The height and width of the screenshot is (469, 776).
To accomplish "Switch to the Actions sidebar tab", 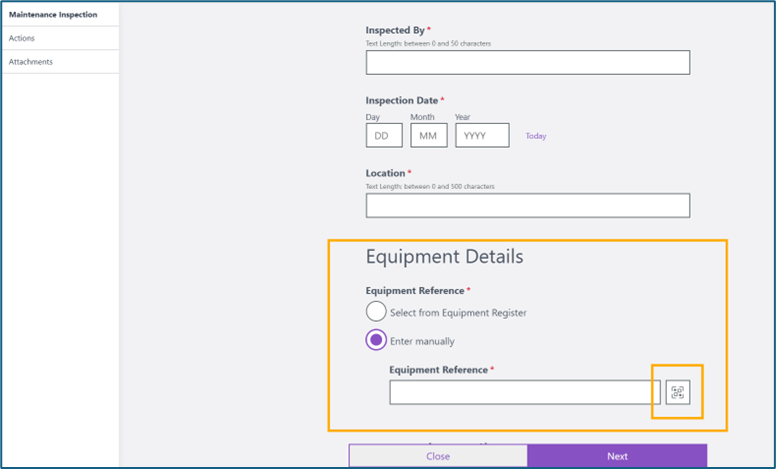I will pos(22,38).
